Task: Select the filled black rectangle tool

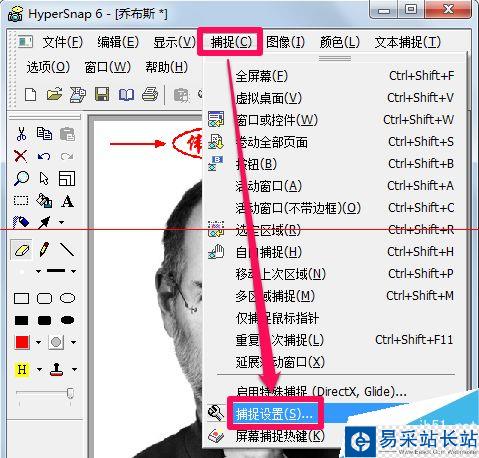Action: pyautogui.click(x=21, y=321)
